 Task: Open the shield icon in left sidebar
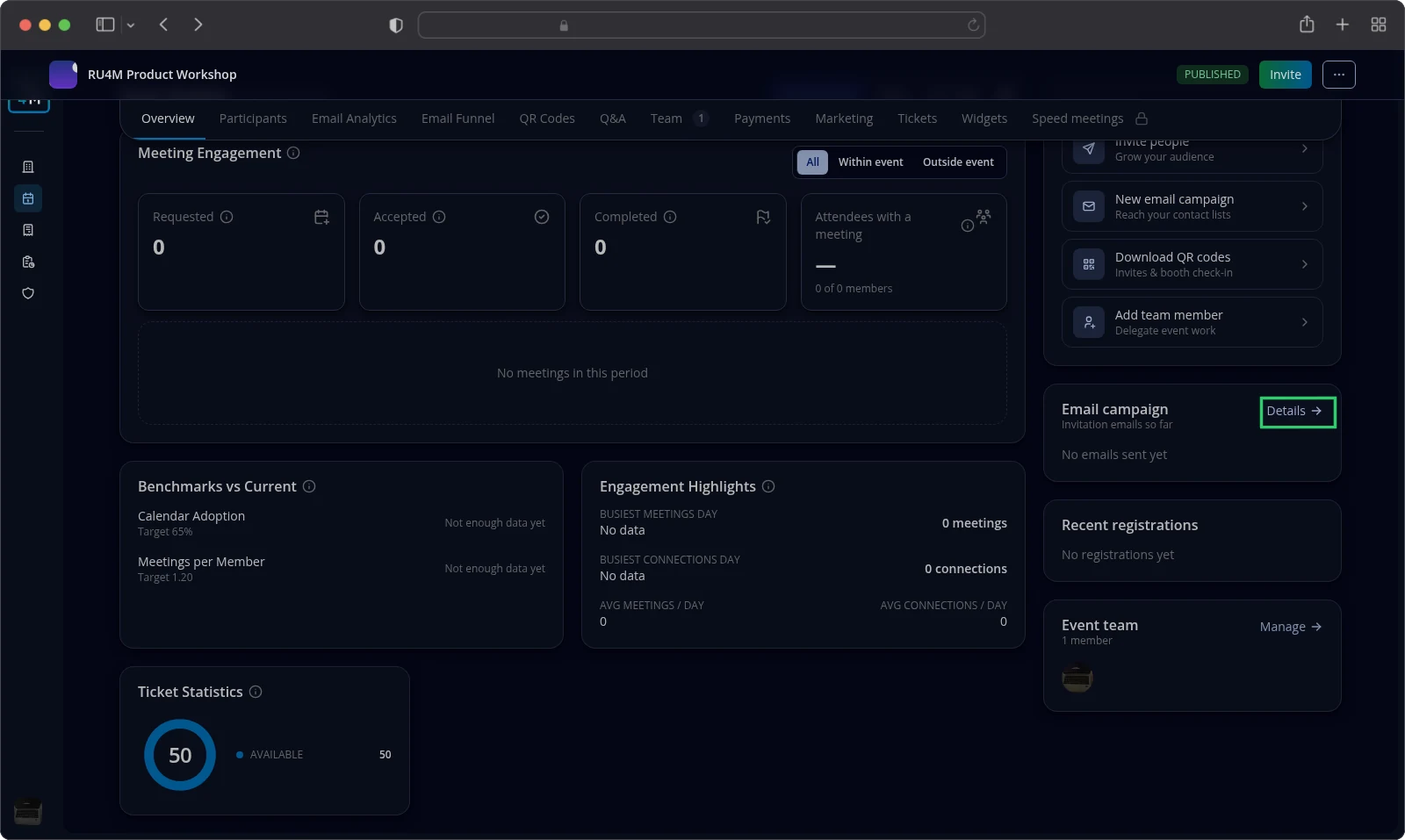point(28,293)
